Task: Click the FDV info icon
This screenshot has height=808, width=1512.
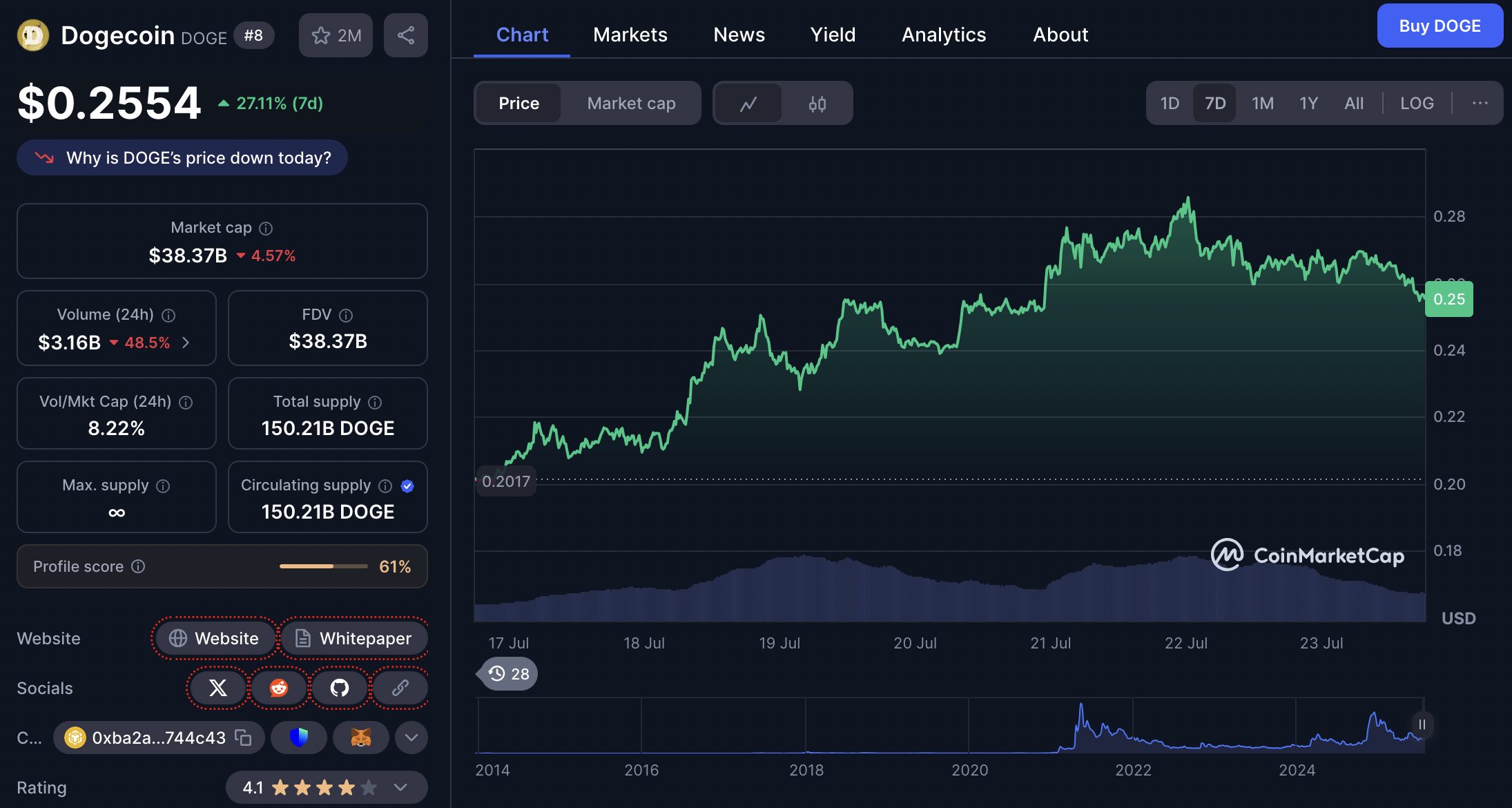Action: point(346,315)
